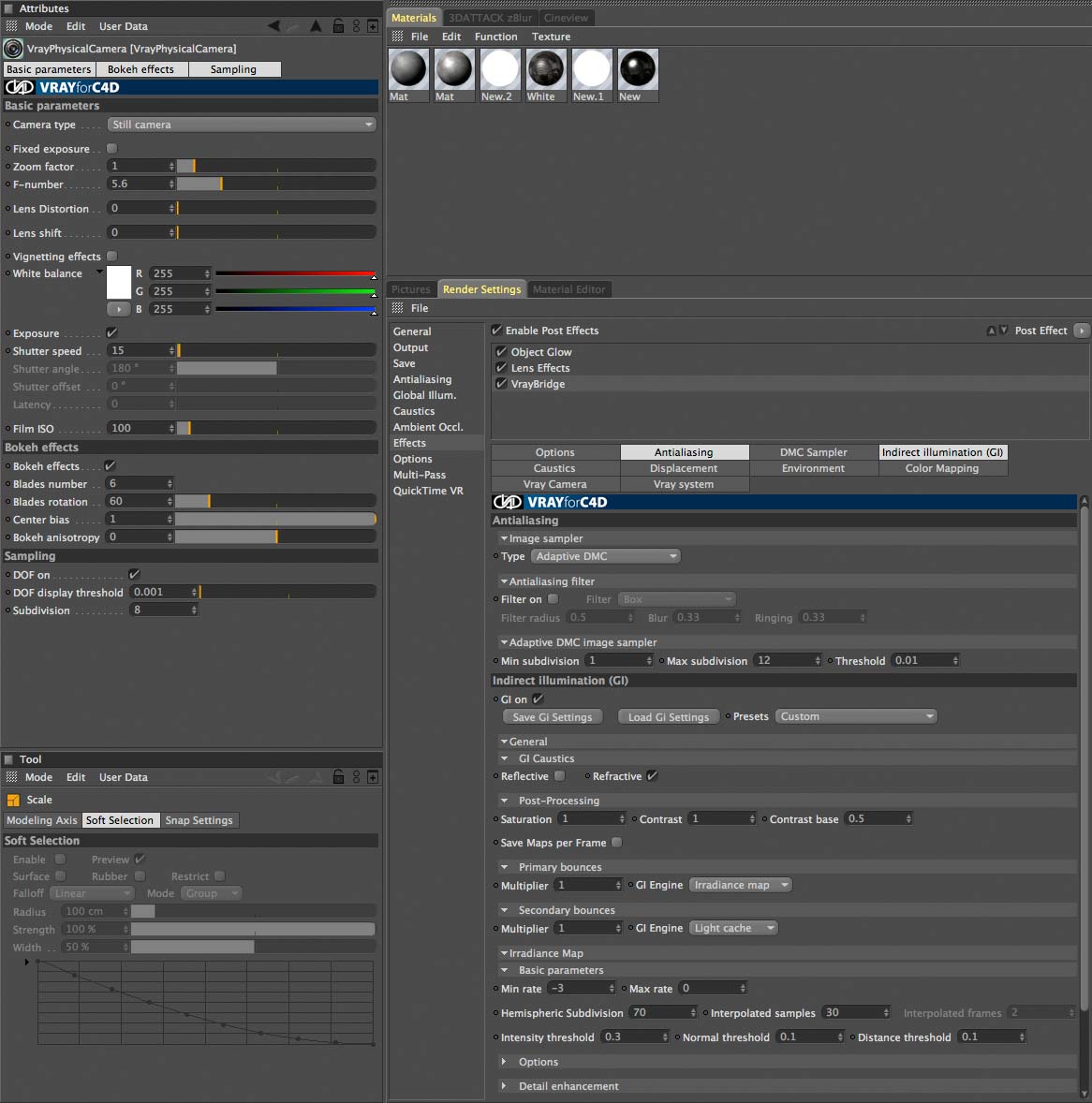
Task: Open the Function menu in Materials
Action: click(496, 37)
